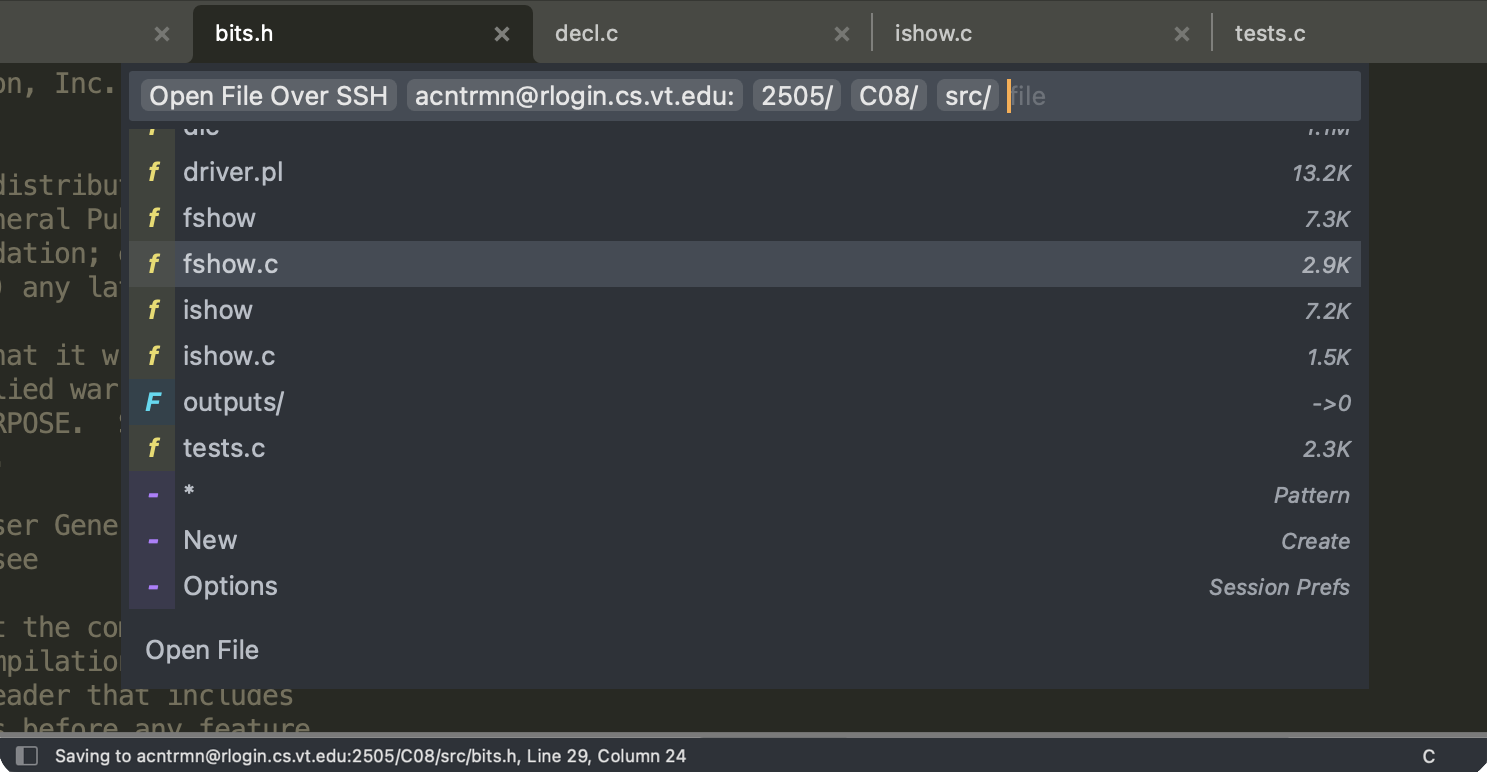Select the f icon next to ishow
Screen dimensions: 1487x772
[152, 309]
